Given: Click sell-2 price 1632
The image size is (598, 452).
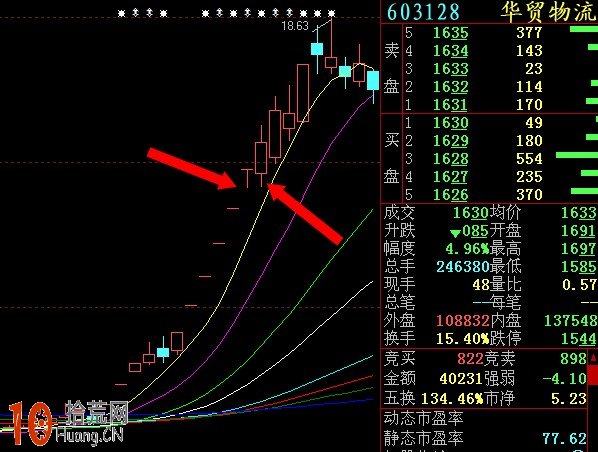Looking at the screenshot, I should click(x=450, y=87).
